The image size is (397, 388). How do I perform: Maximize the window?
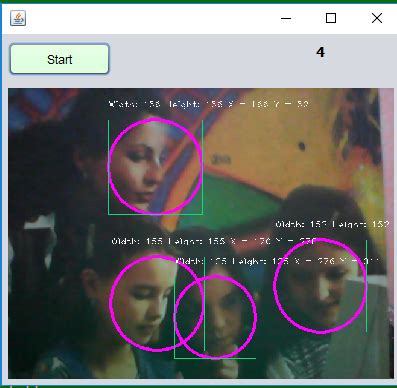point(331,18)
